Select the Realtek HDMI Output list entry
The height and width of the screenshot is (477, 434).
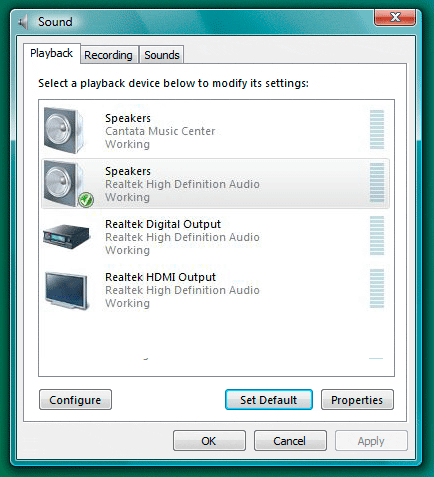pos(215,290)
